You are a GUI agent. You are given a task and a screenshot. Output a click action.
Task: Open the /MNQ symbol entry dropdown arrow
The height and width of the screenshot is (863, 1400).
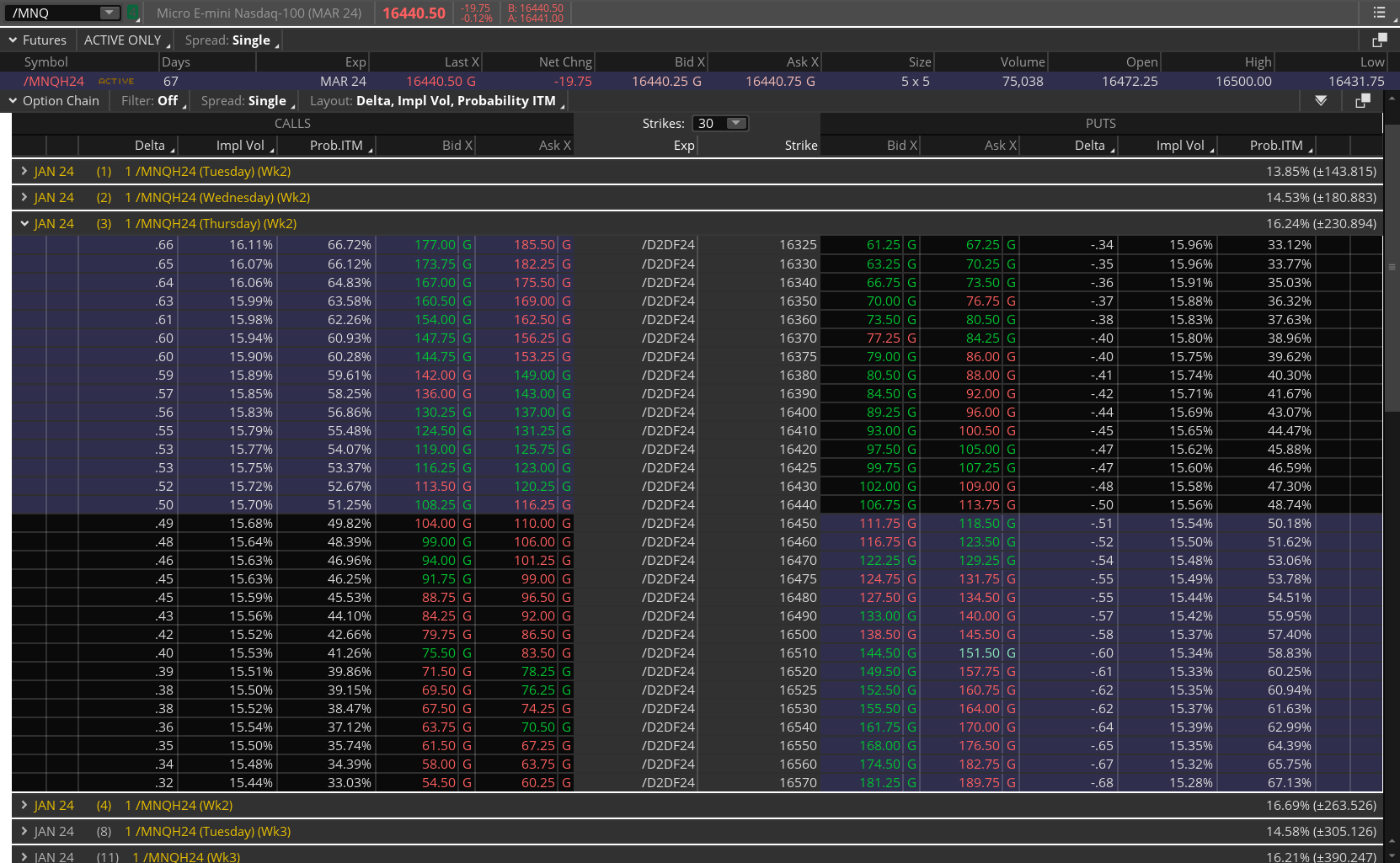tap(109, 13)
